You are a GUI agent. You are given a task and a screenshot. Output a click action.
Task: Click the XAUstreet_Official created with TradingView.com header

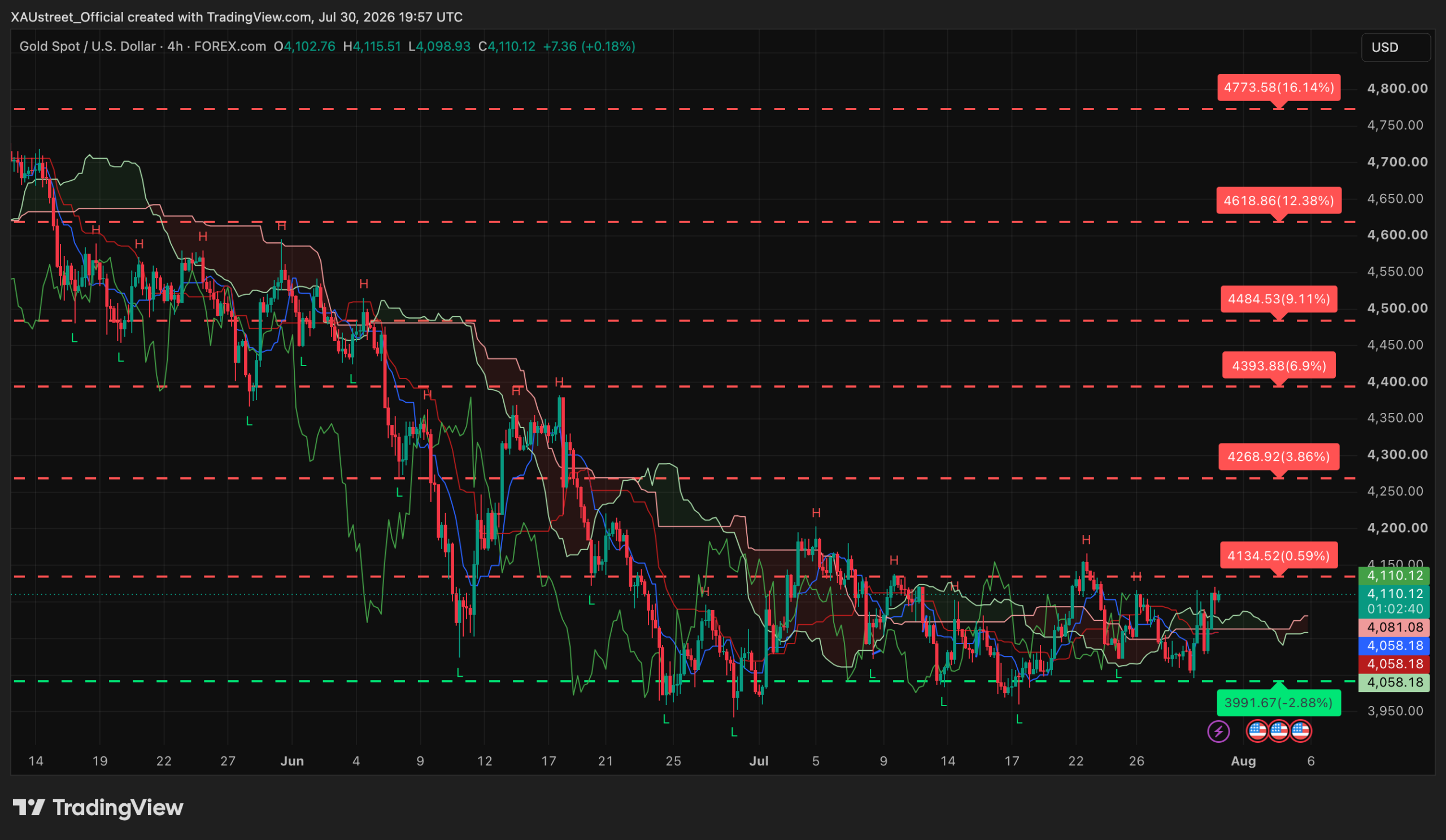[237, 17]
